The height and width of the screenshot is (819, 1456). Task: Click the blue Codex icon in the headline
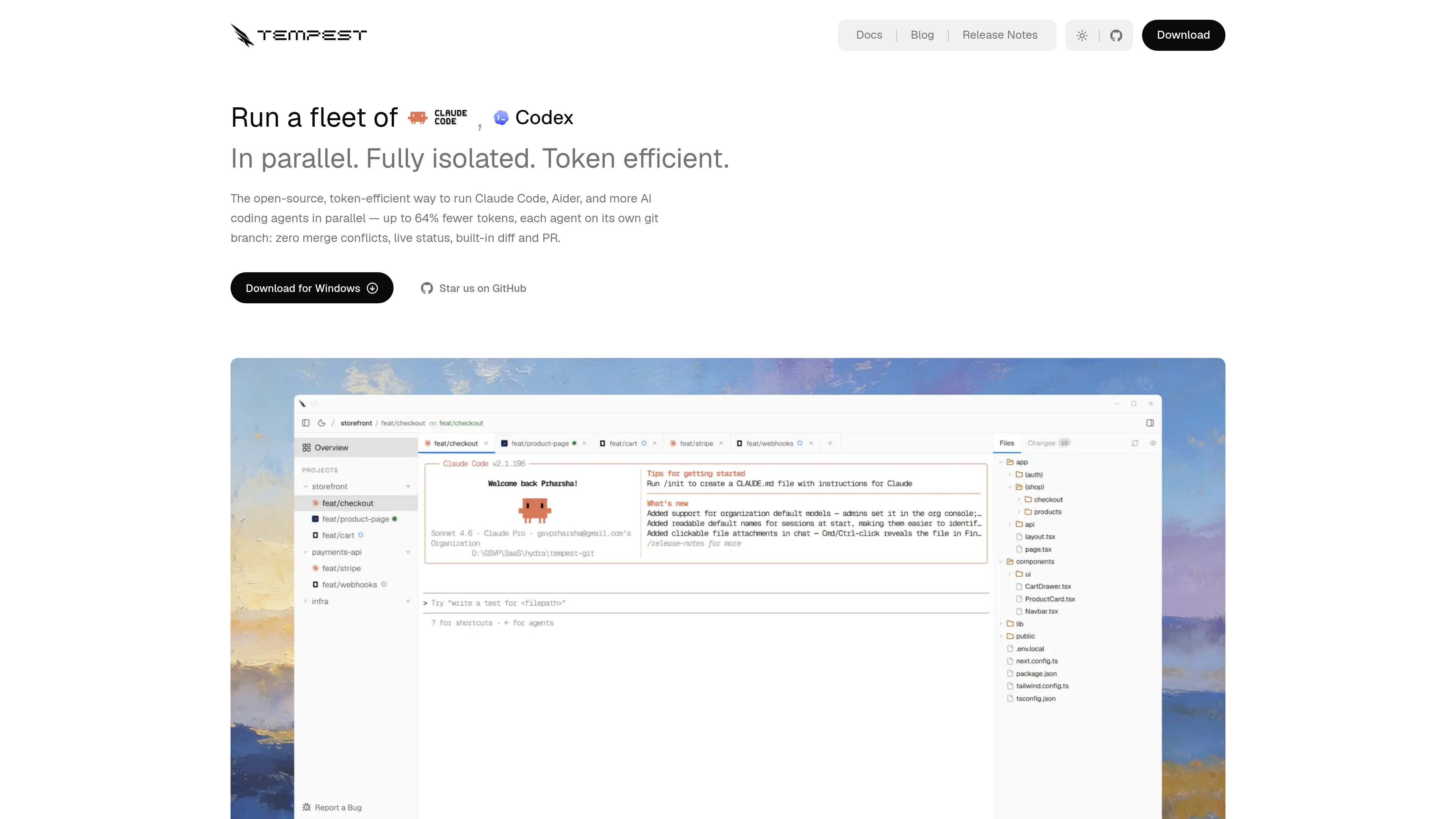point(501,118)
